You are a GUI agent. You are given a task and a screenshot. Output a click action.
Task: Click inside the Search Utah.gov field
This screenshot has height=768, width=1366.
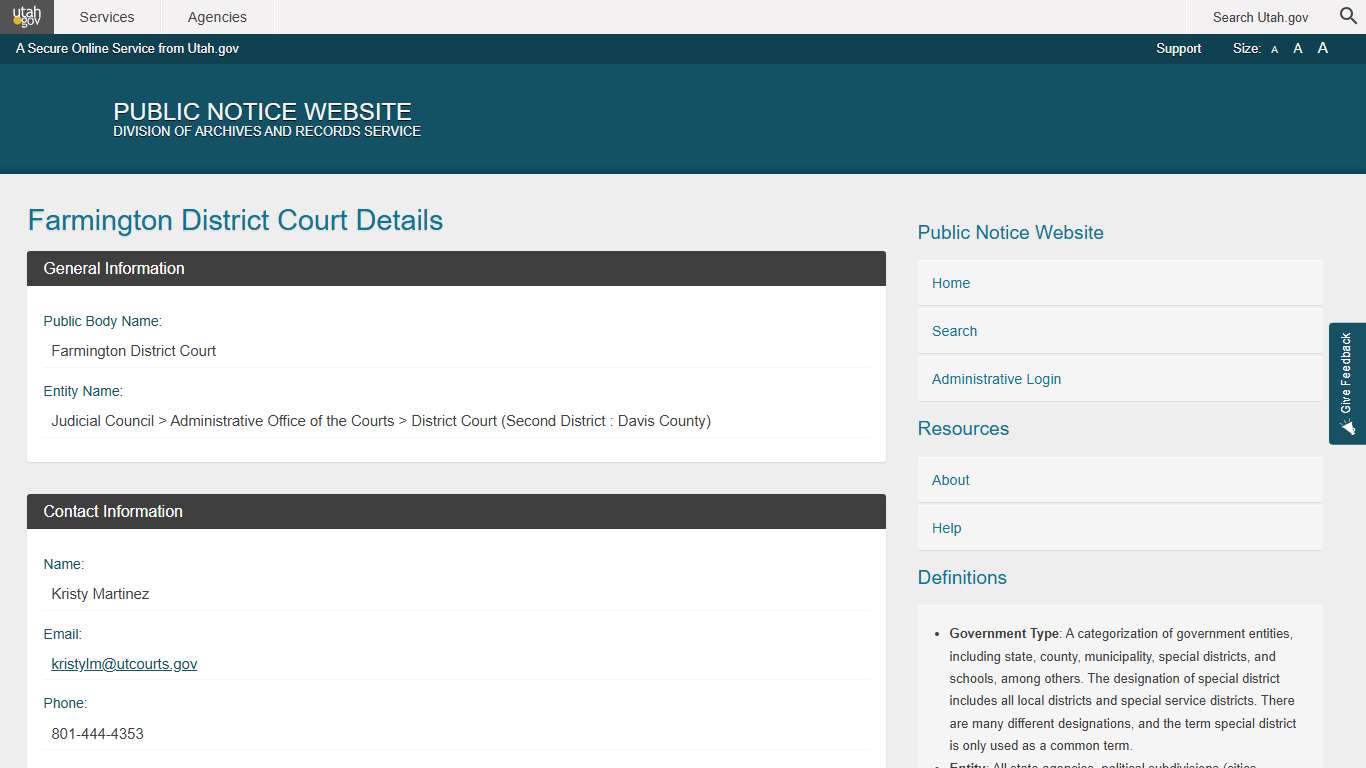pos(1259,17)
